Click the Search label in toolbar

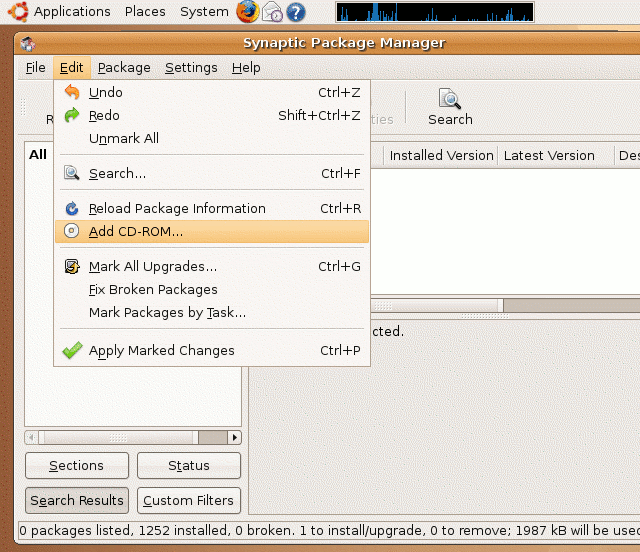click(x=450, y=120)
